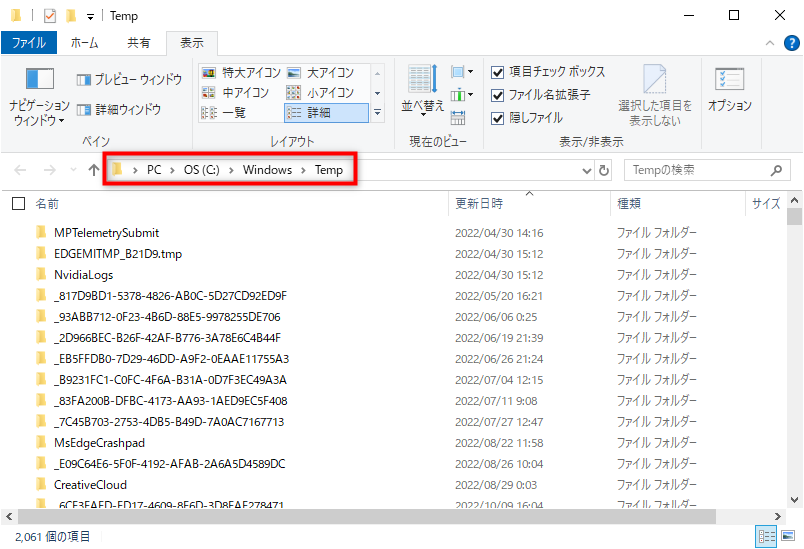
Task: Switch to Large thumbnails view icon in status bar
Action: coord(788,536)
